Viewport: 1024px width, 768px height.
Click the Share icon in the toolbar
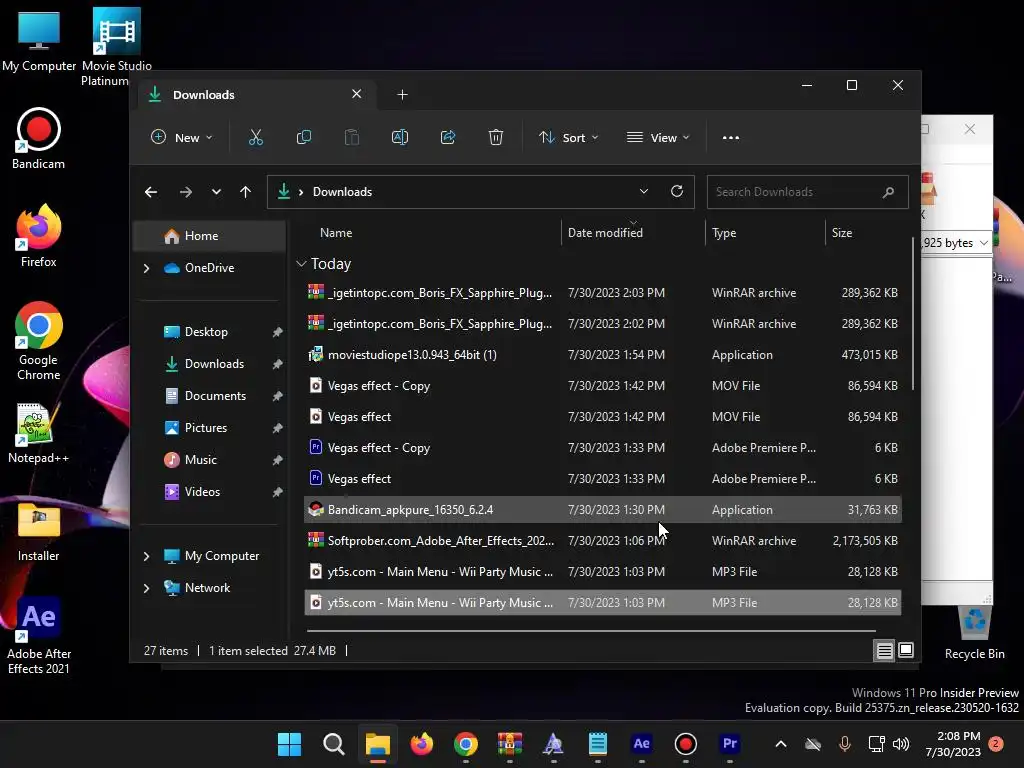[x=448, y=137]
